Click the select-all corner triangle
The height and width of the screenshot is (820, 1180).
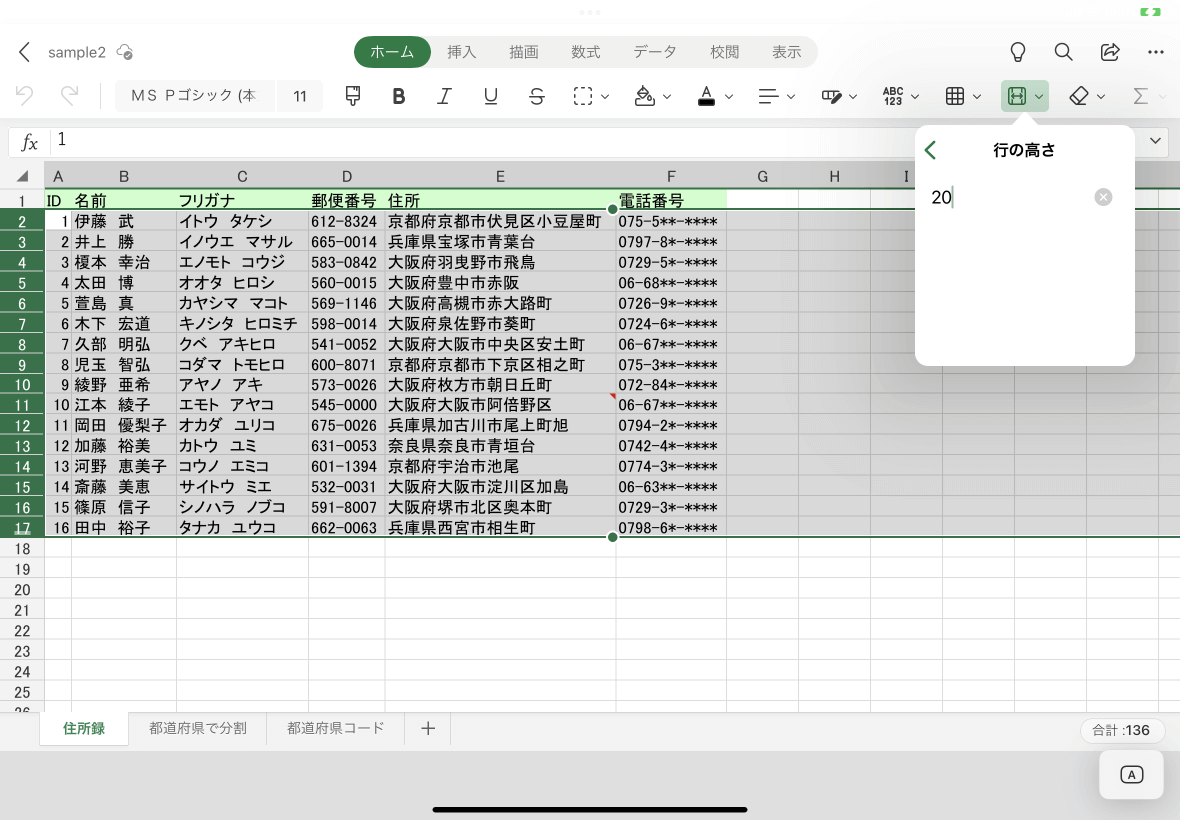coord(23,176)
